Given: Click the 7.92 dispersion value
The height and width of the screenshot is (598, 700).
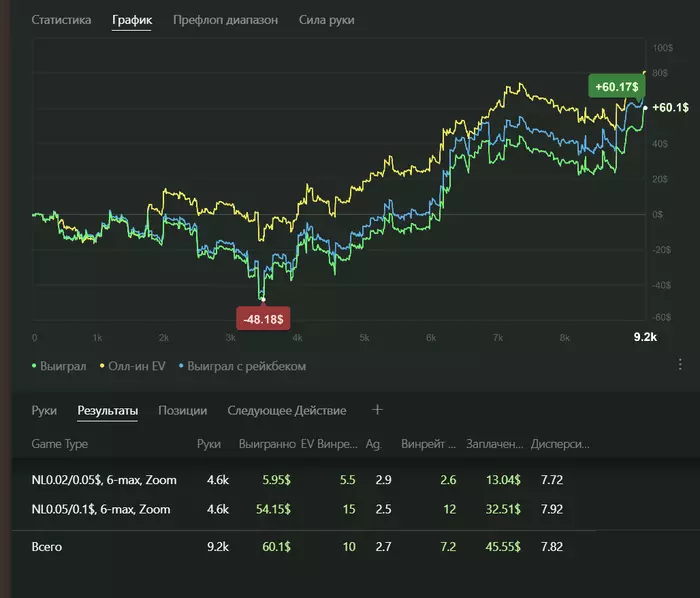Looking at the screenshot, I should tap(552, 509).
